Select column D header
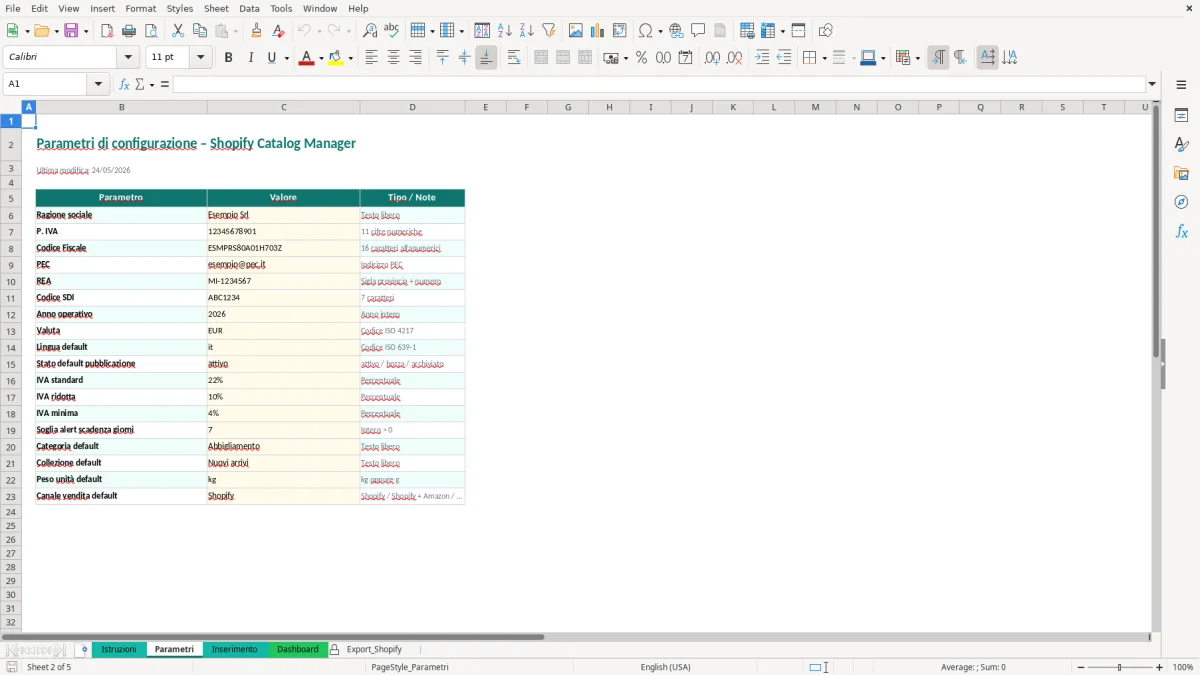Image resolution: width=1200 pixels, height=675 pixels. 412,107
